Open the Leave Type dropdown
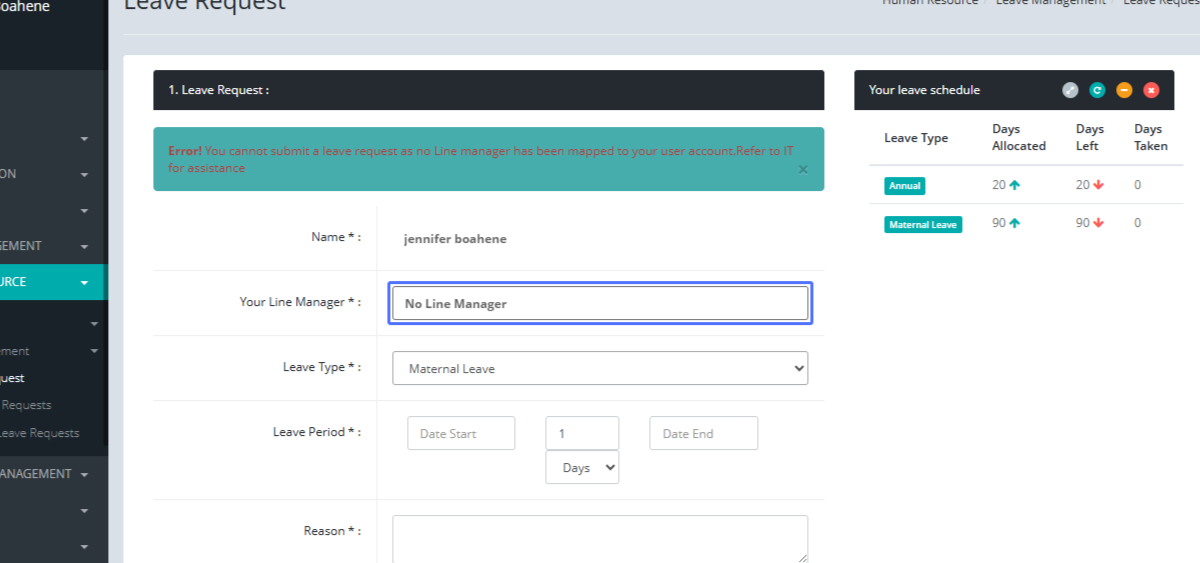This screenshot has height=563, width=1200. click(600, 368)
